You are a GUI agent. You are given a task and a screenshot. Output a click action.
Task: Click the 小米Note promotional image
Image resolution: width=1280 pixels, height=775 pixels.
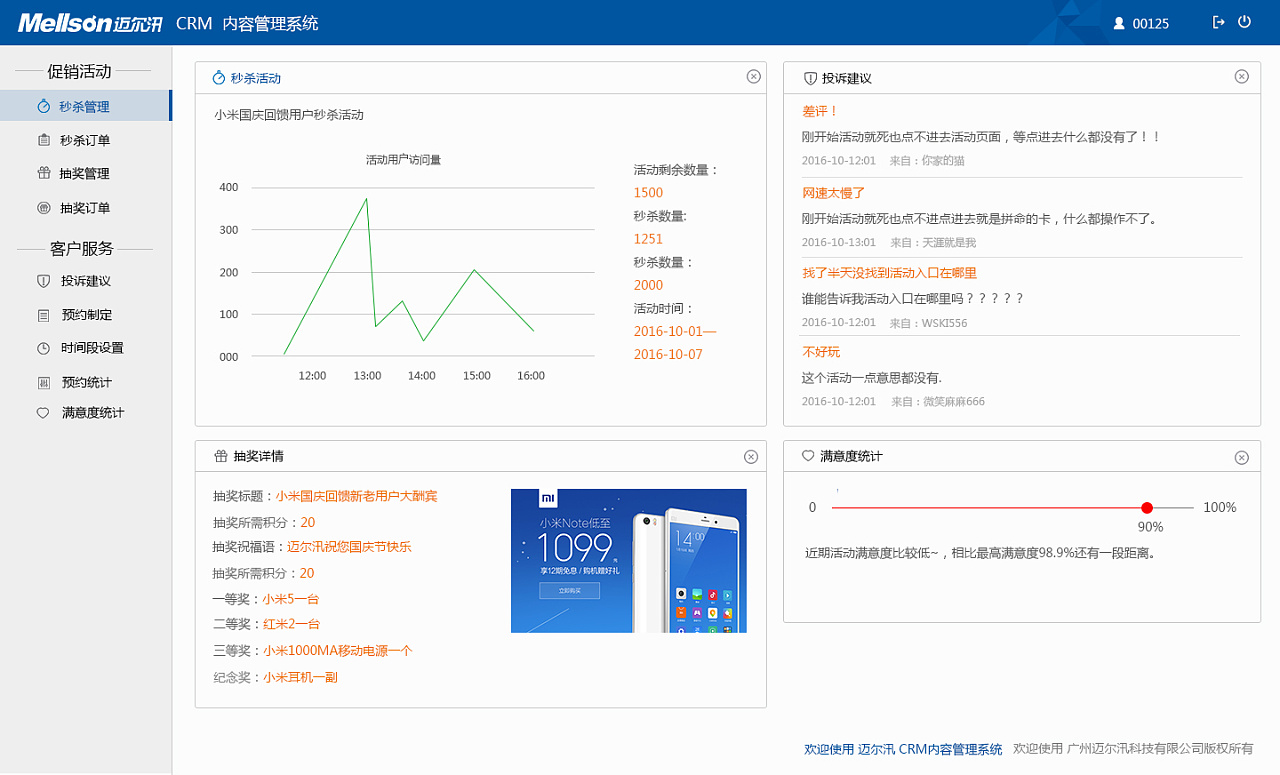(629, 561)
